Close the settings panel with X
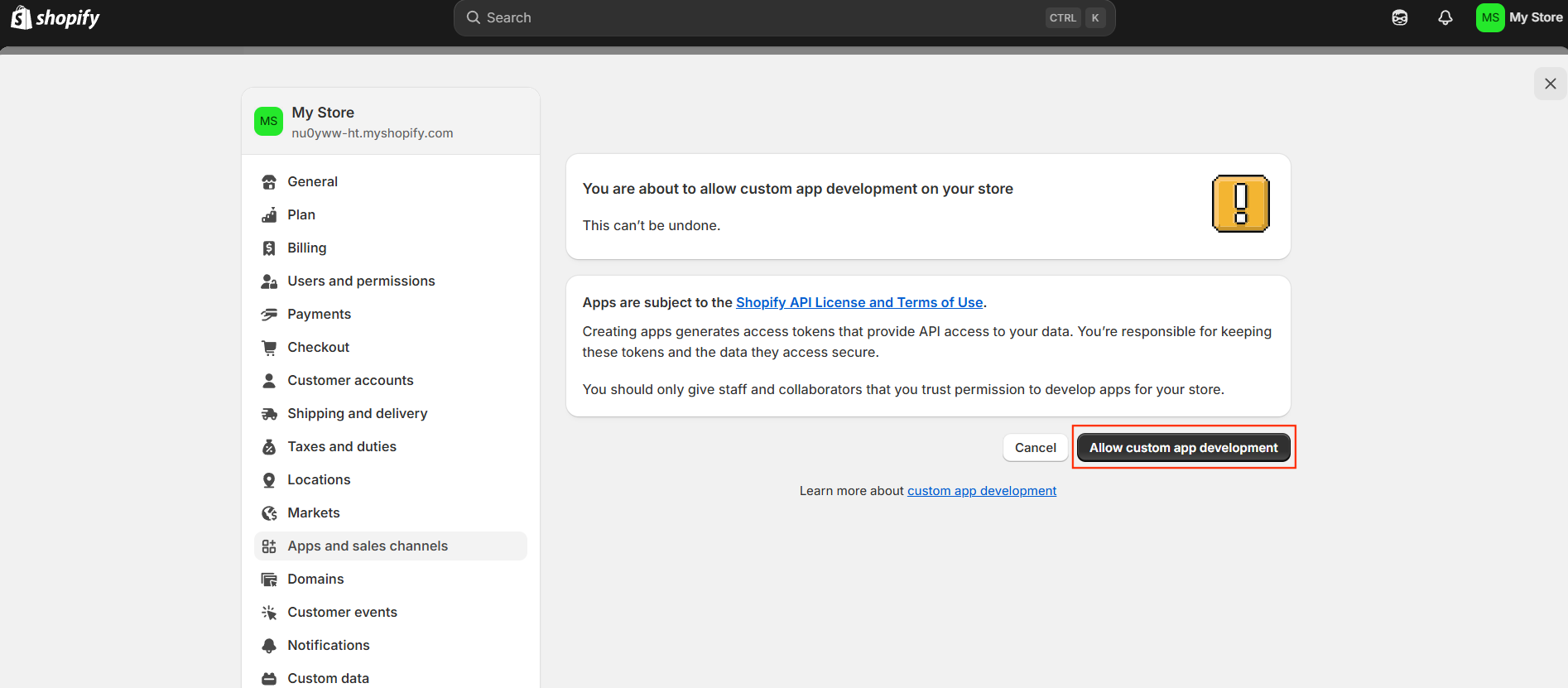The image size is (1568, 688). click(x=1551, y=84)
